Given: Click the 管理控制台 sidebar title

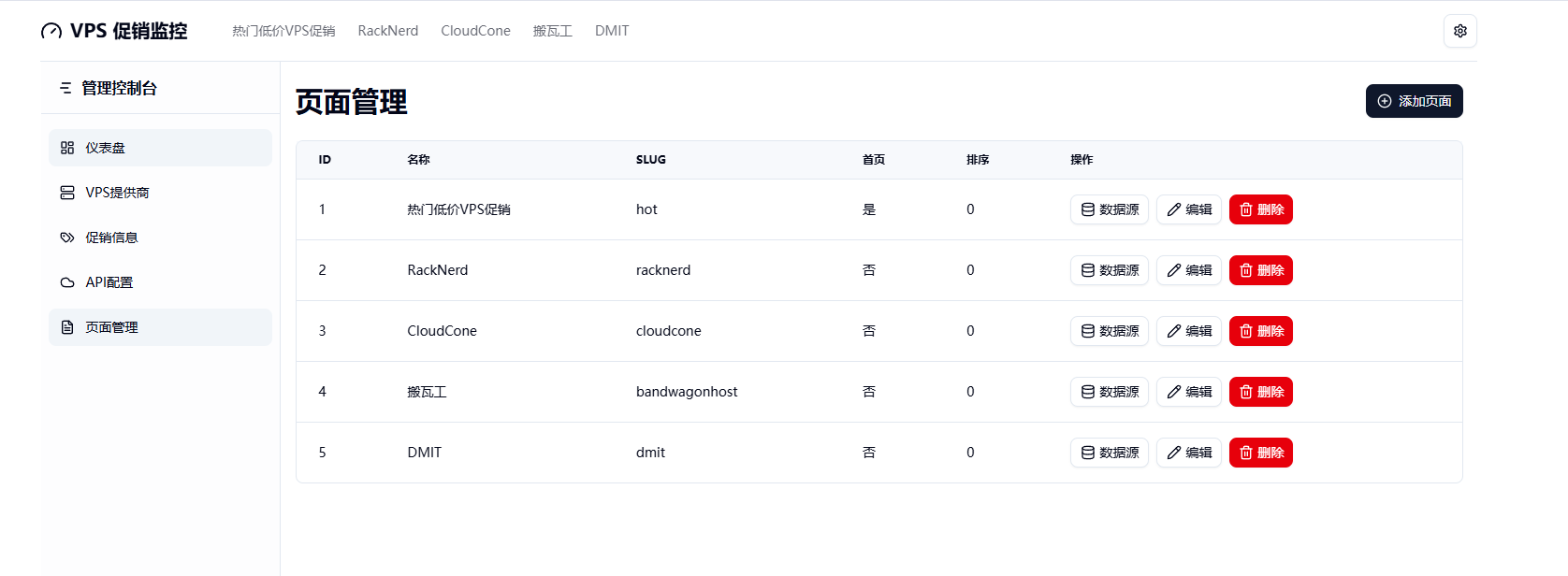Looking at the screenshot, I should 119,88.
